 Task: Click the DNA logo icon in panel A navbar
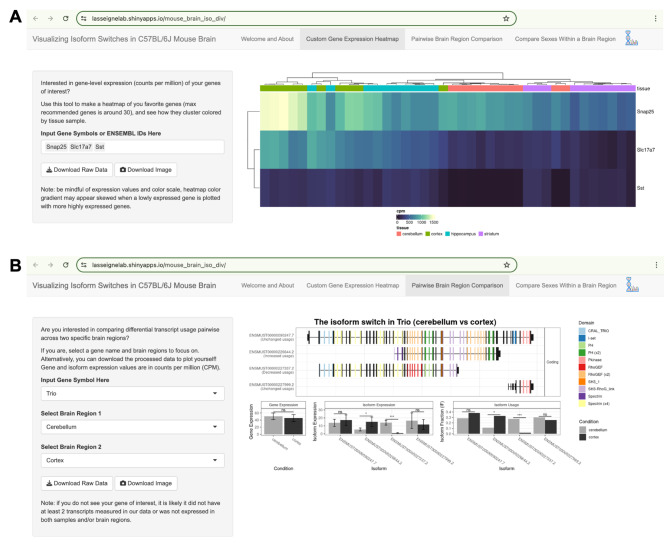coord(631,38)
